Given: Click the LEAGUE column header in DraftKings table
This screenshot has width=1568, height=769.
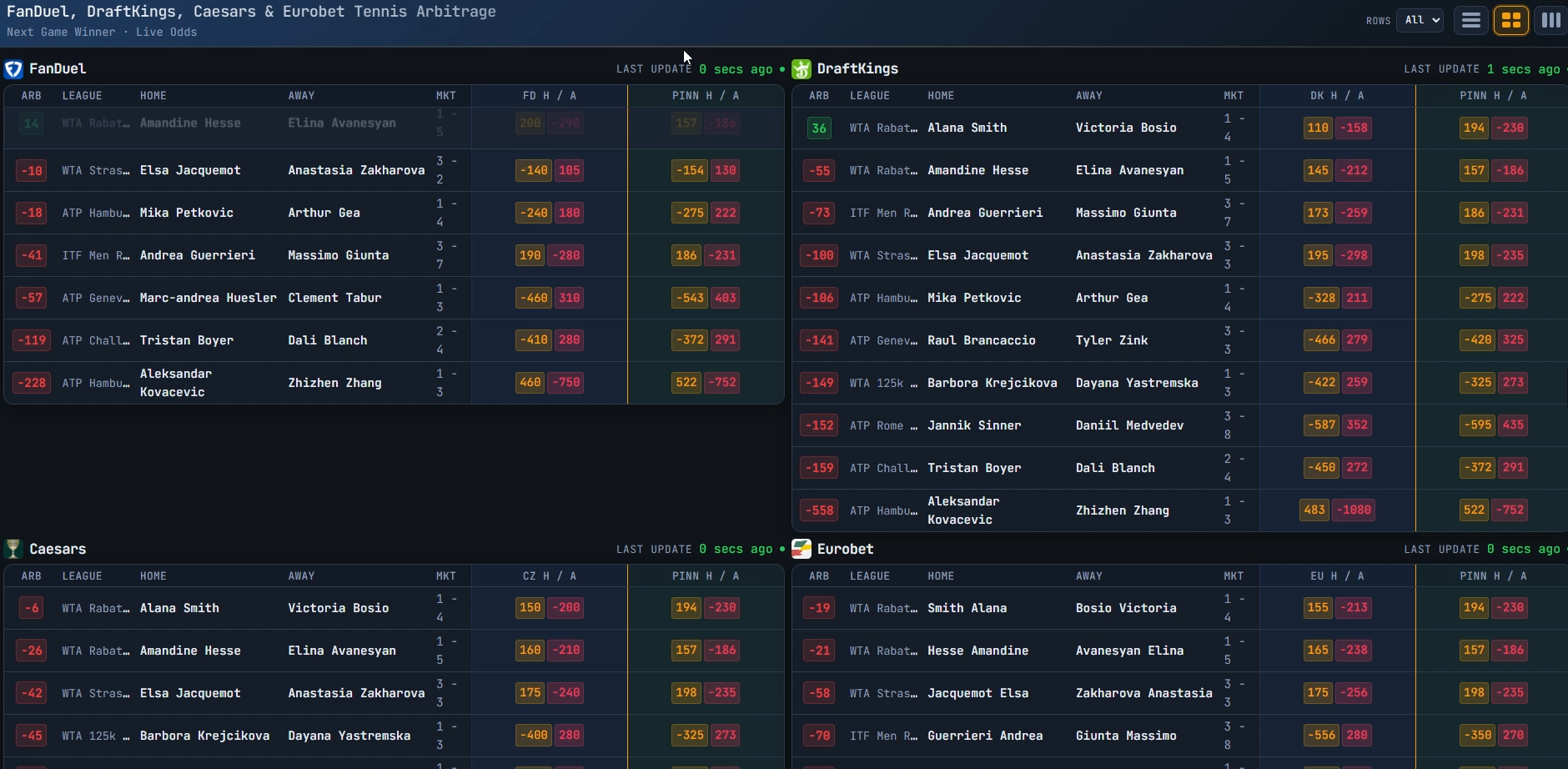Looking at the screenshot, I should (x=870, y=96).
